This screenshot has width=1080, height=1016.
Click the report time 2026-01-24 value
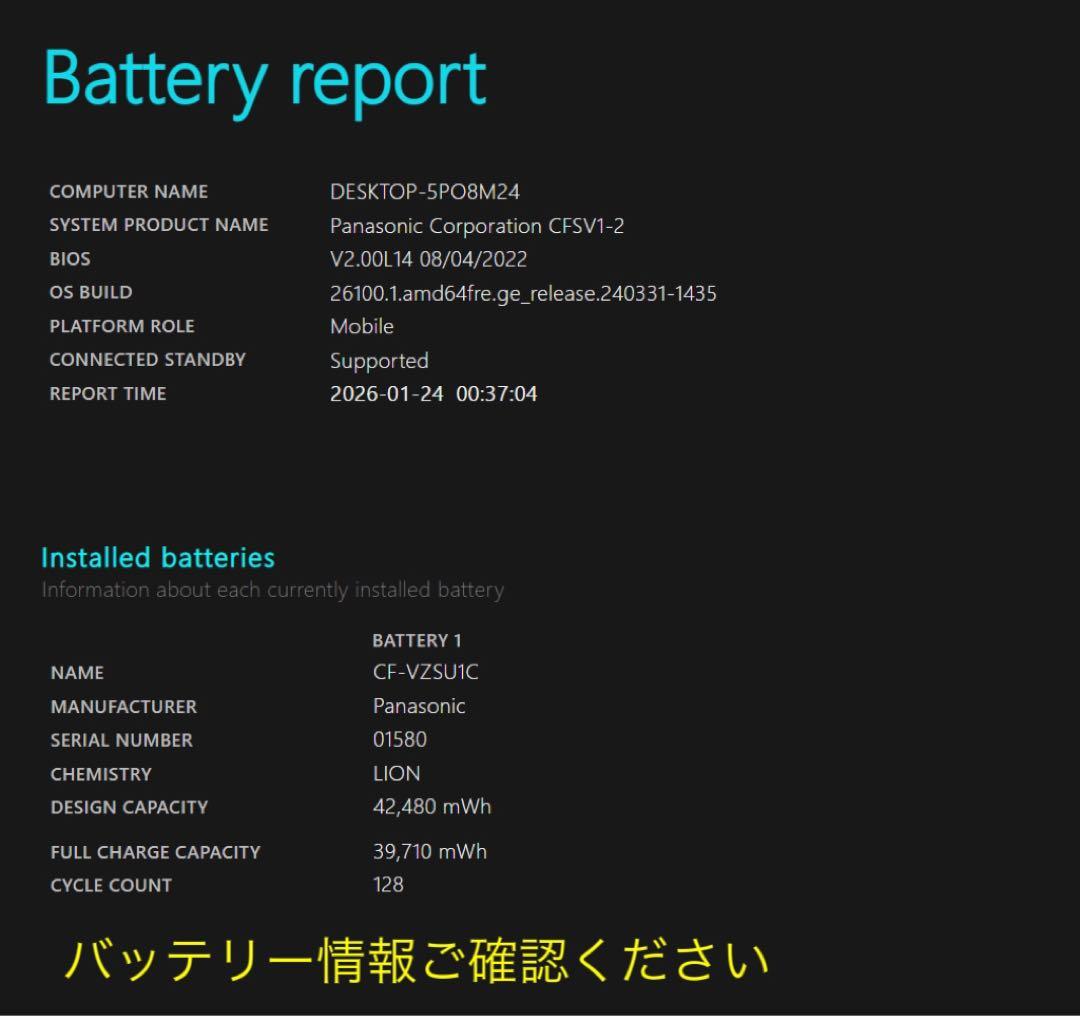pos(433,394)
